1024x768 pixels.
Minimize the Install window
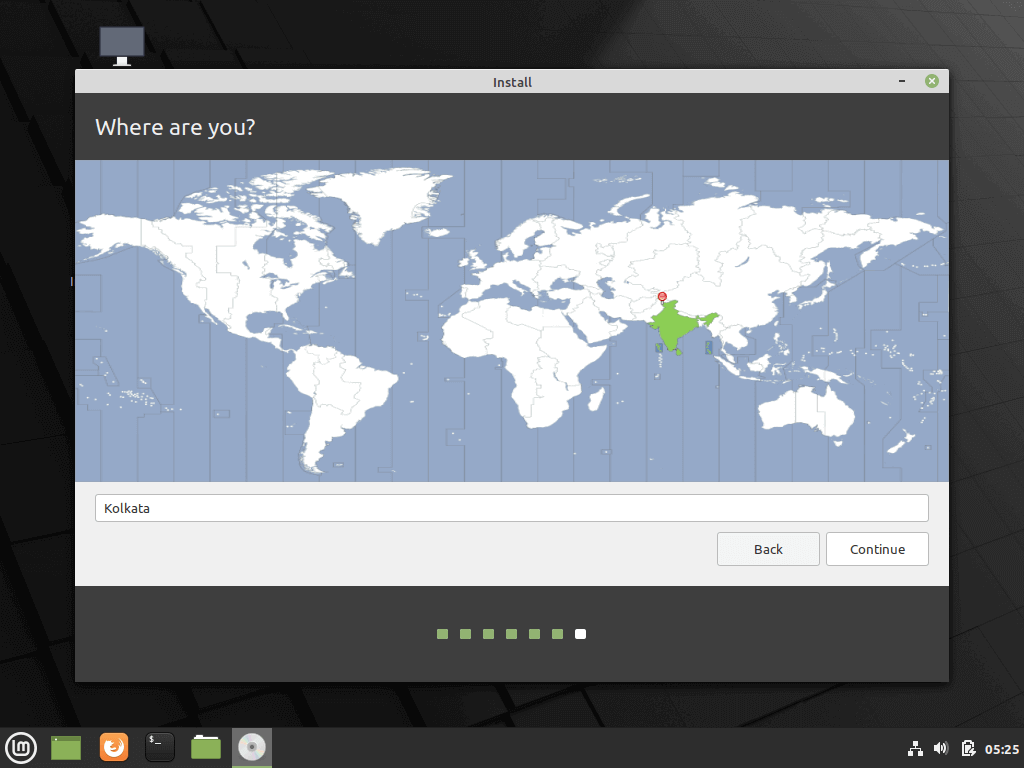coord(902,81)
